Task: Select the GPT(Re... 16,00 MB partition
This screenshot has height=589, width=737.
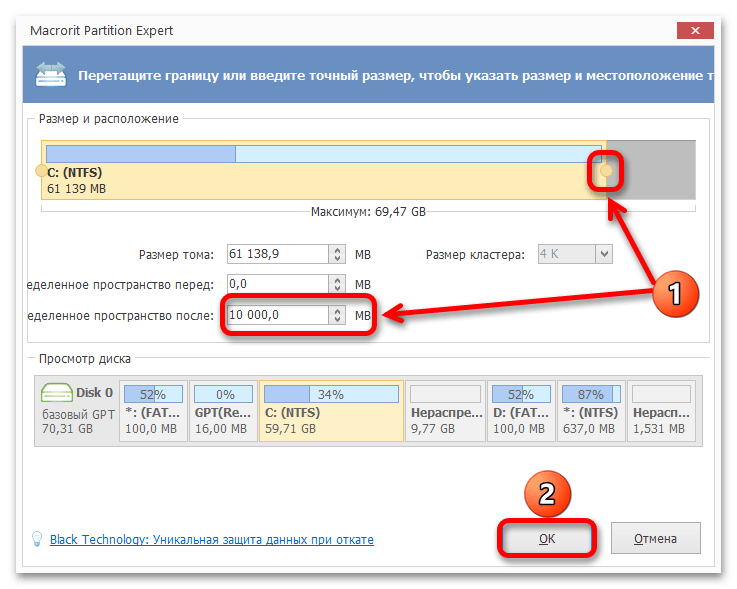Action: pos(223,410)
